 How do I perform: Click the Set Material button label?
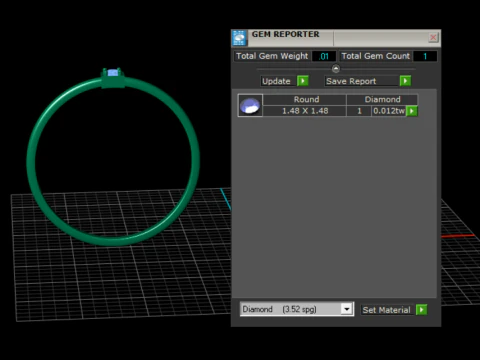[x=386, y=310]
